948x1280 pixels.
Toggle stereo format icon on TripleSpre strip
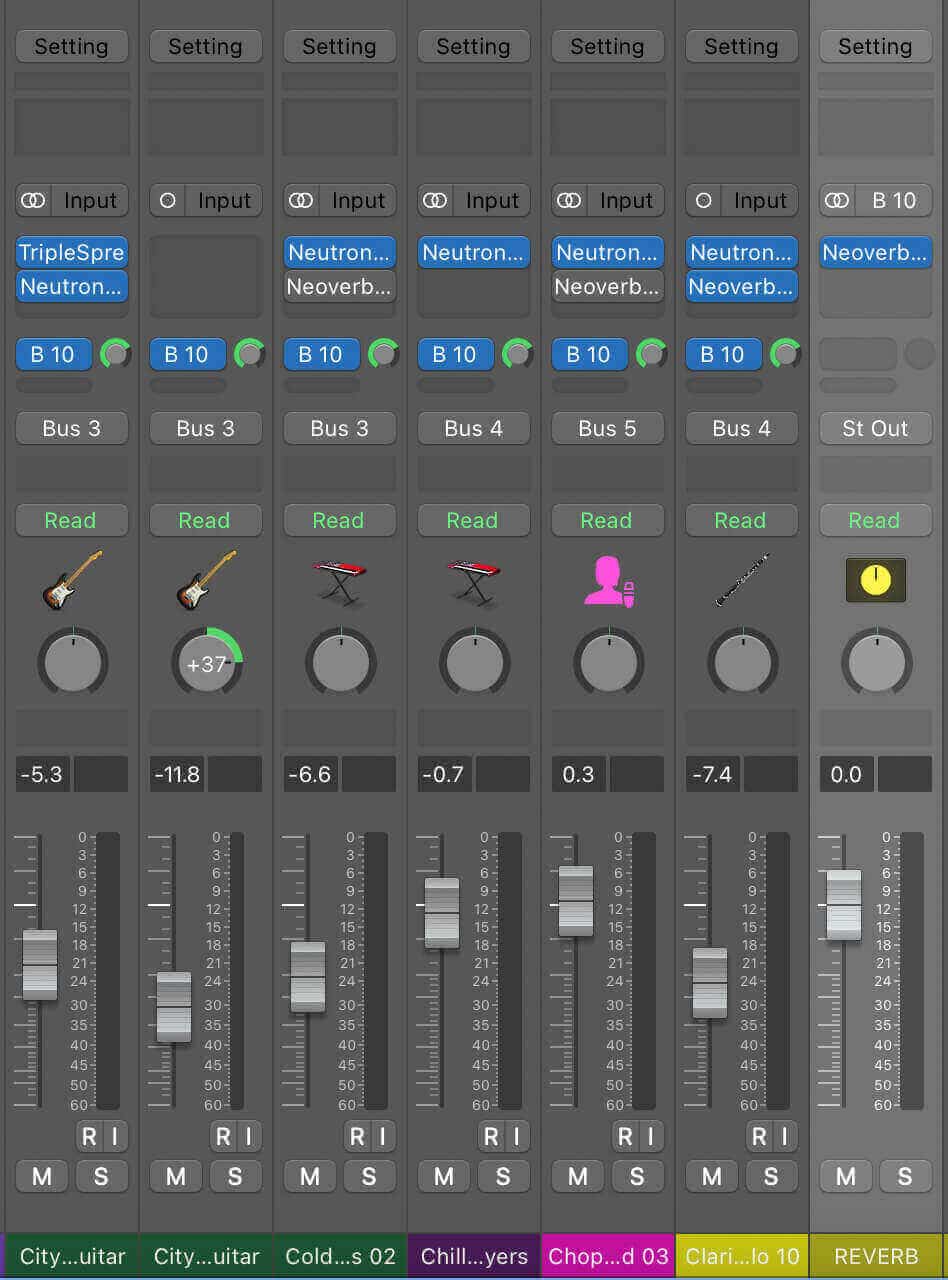coord(33,200)
